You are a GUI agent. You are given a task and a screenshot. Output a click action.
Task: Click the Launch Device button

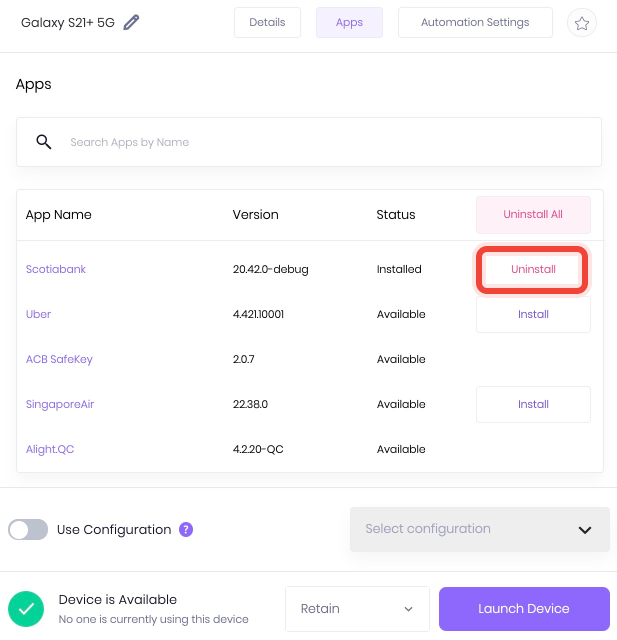pos(524,609)
